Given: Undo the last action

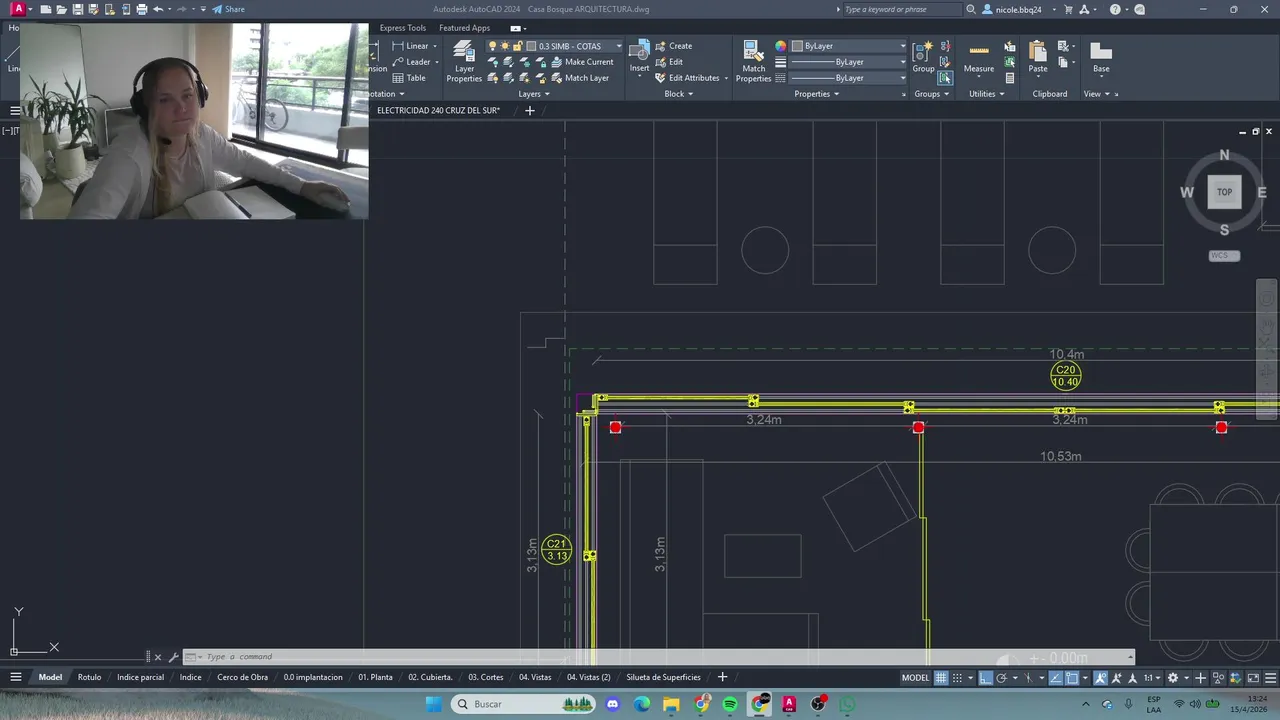Looking at the screenshot, I should 158,9.
